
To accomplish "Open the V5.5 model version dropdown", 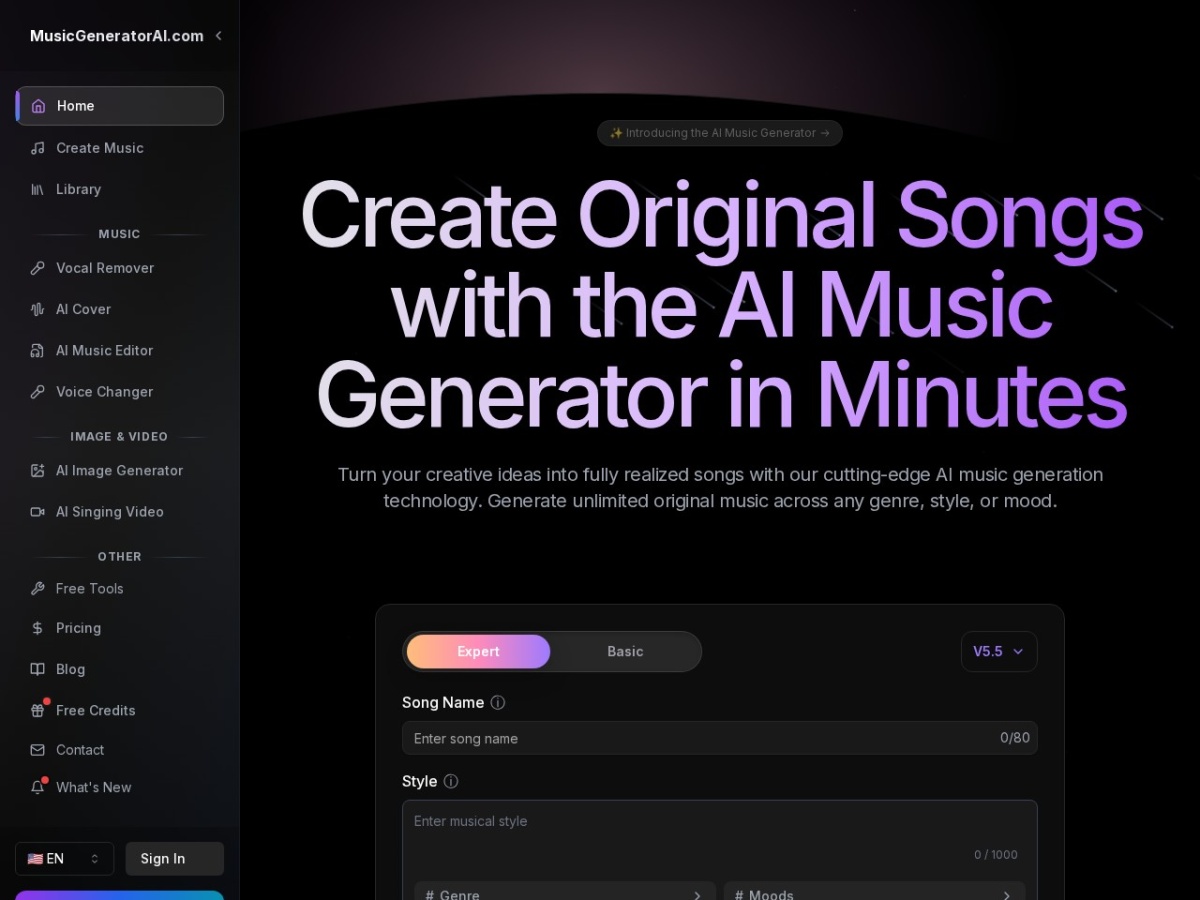I will (x=999, y=651).
